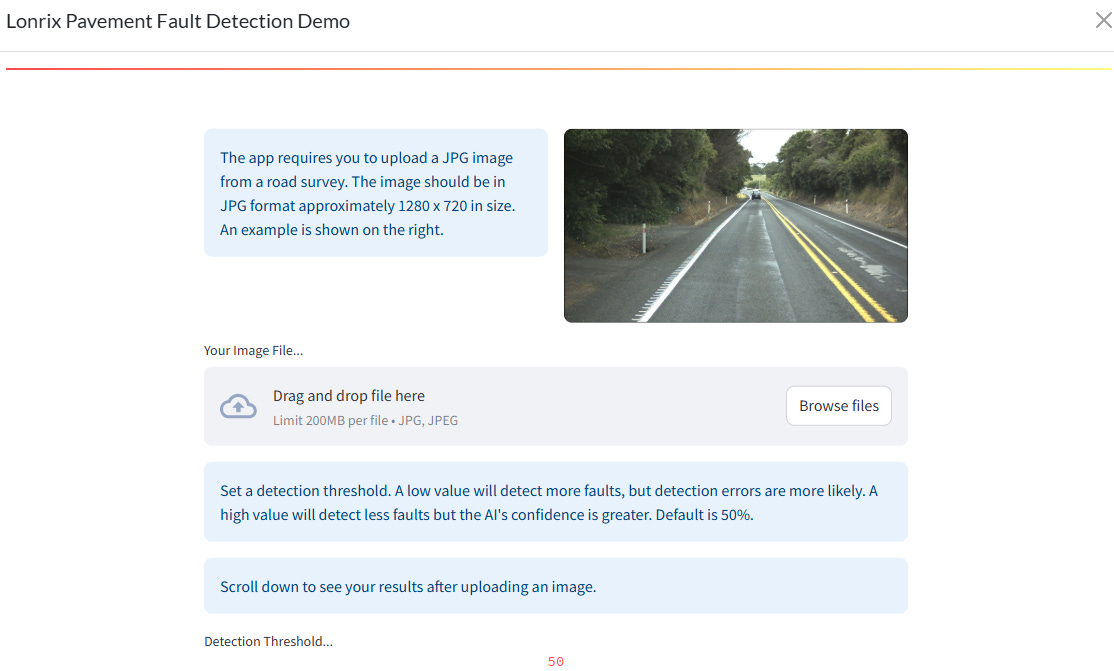Click the 'Limit 200MB per file' text
1114x671 pixels.
(330, 420)
